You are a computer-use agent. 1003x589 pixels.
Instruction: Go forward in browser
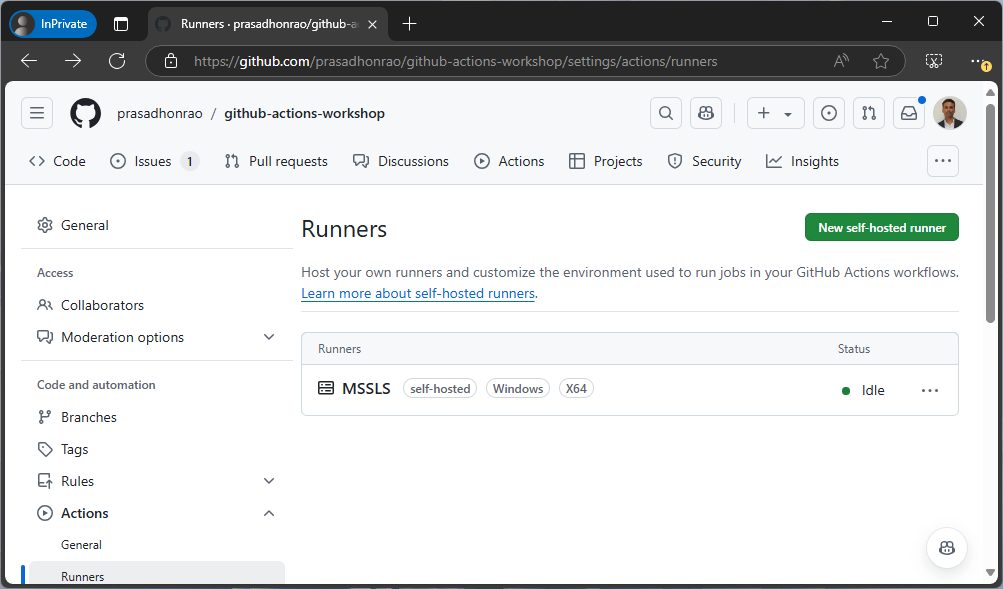point(73,61)
